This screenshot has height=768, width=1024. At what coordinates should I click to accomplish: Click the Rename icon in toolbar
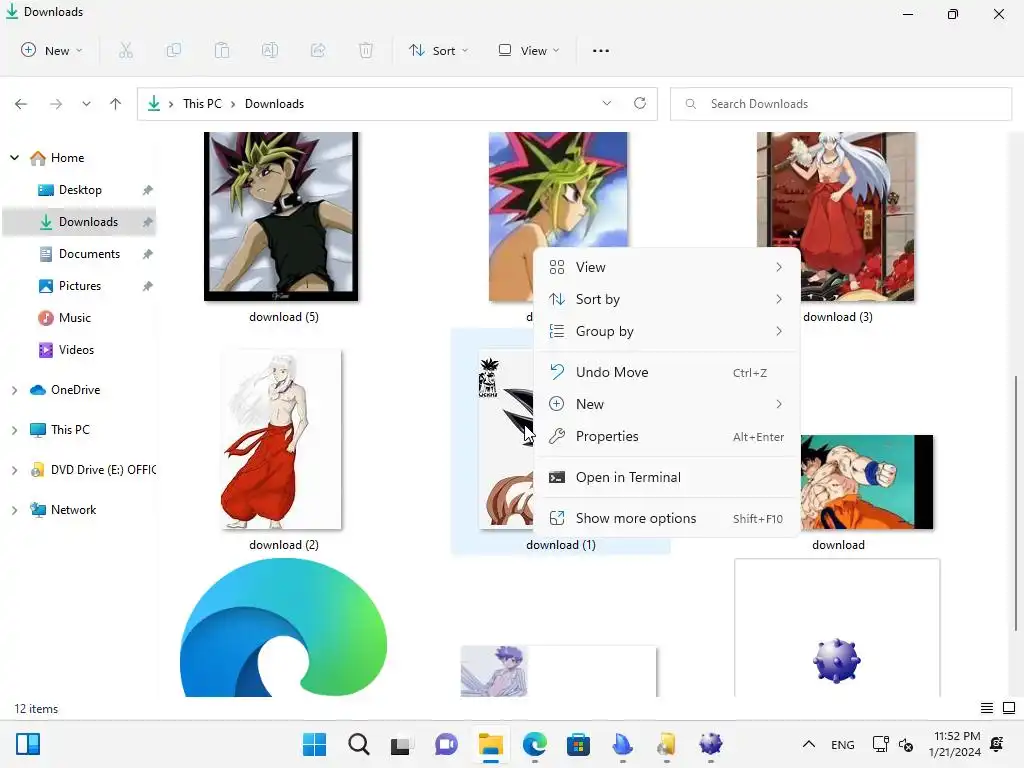click(270, 50)
